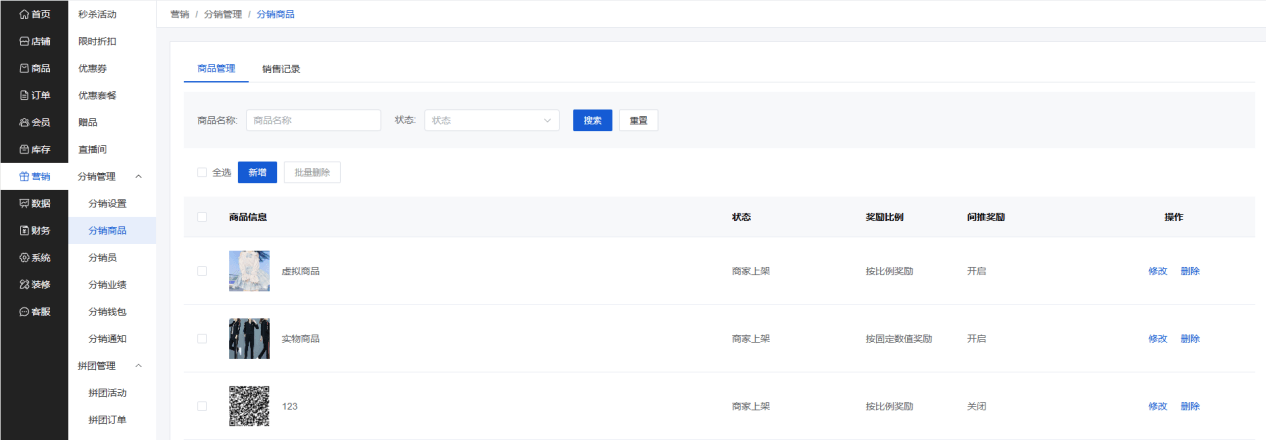Click the 虚拟商品 product thumbnail

click(249, 271)
